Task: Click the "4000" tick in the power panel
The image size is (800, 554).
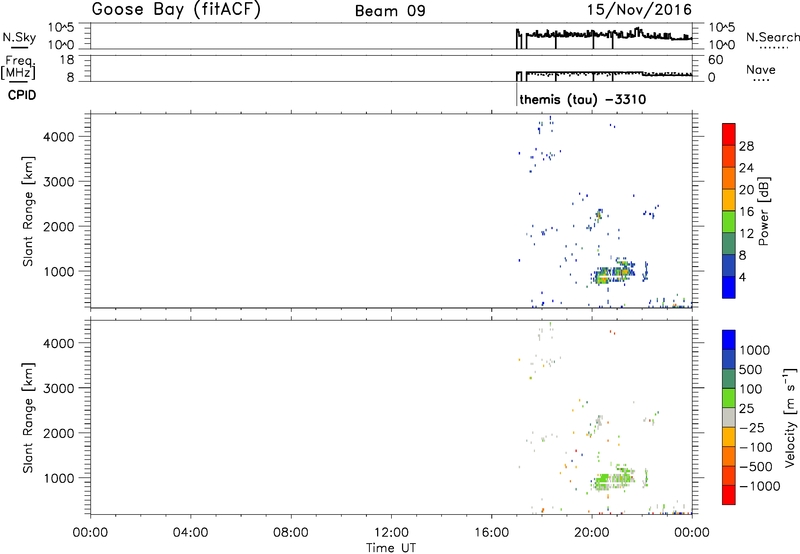Action: coord(59,137)
